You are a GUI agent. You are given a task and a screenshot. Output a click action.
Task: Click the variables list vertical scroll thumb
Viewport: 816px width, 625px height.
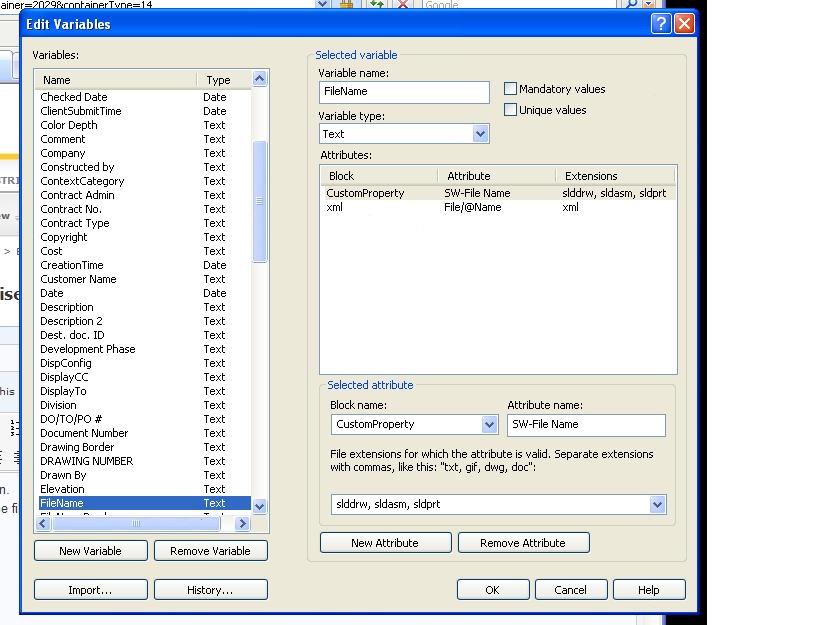tap(260, 201)
